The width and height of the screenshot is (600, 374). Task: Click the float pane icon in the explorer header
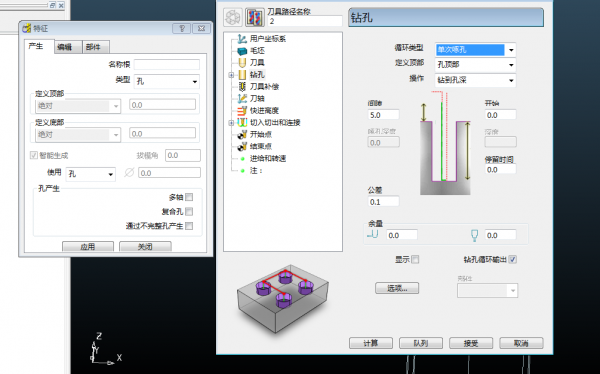52,5
